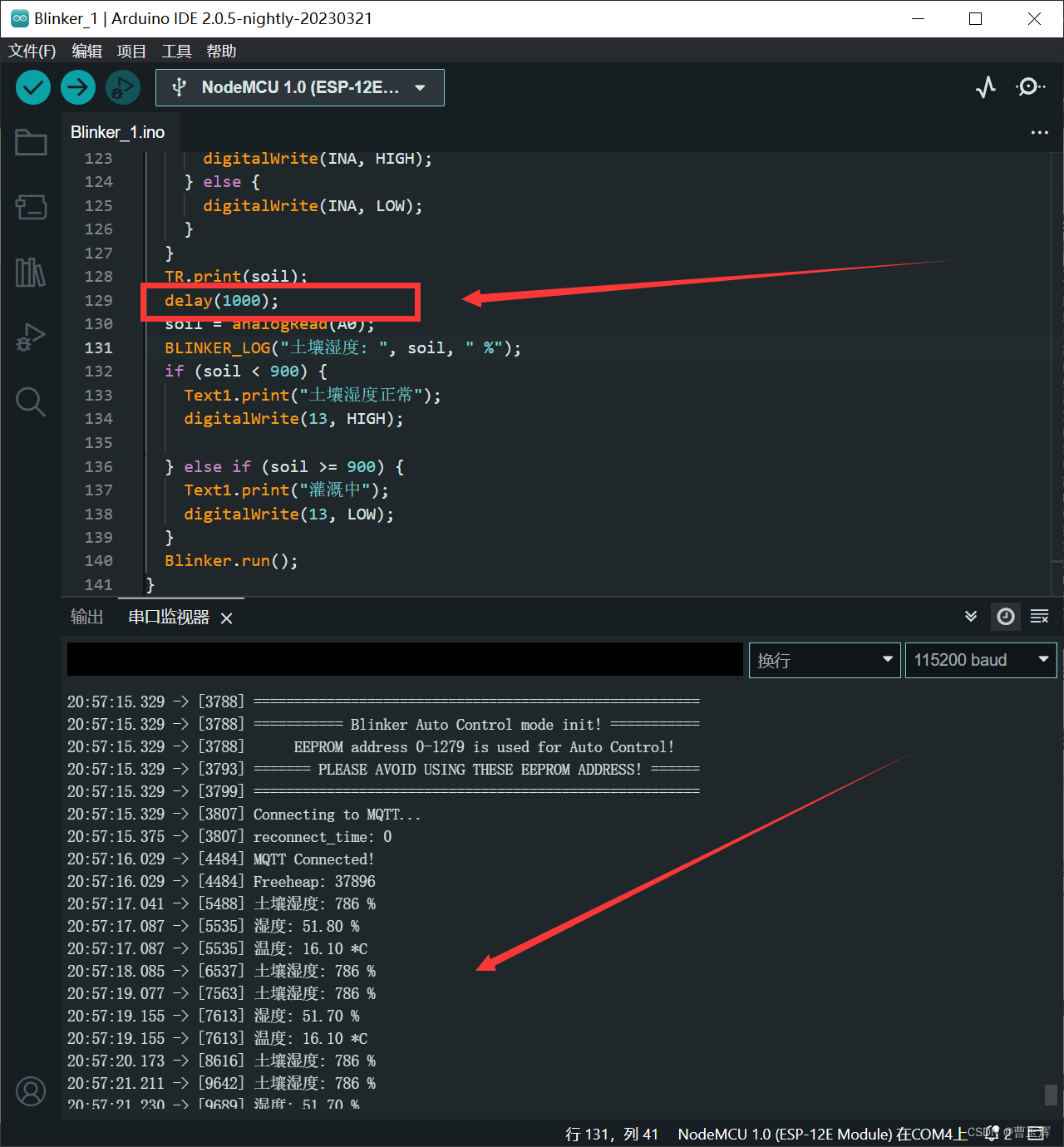Switch to the 输出 output tab
Screen dimensions: 1064x1147
pos(86,617)
